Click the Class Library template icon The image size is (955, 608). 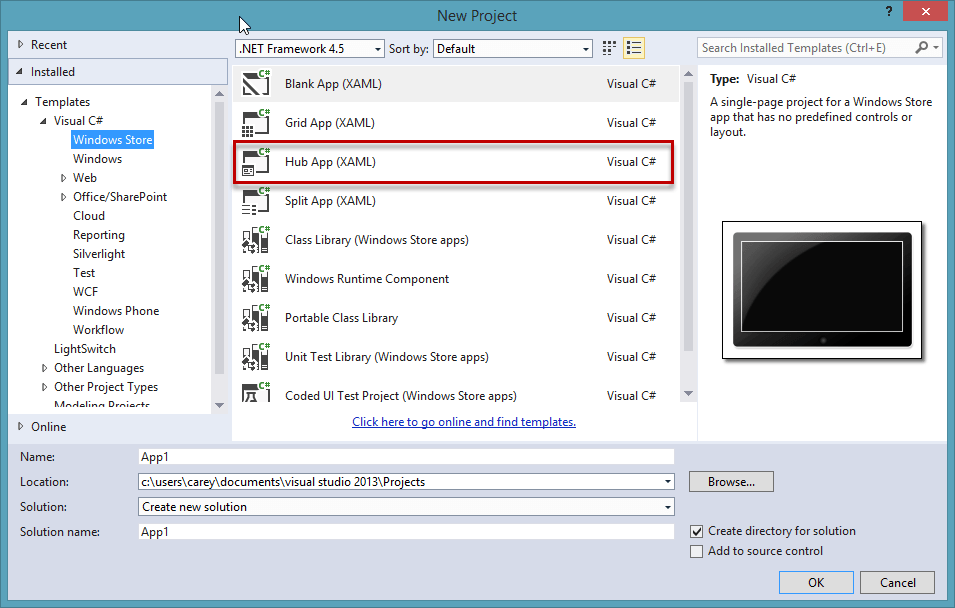coord(256,239)
